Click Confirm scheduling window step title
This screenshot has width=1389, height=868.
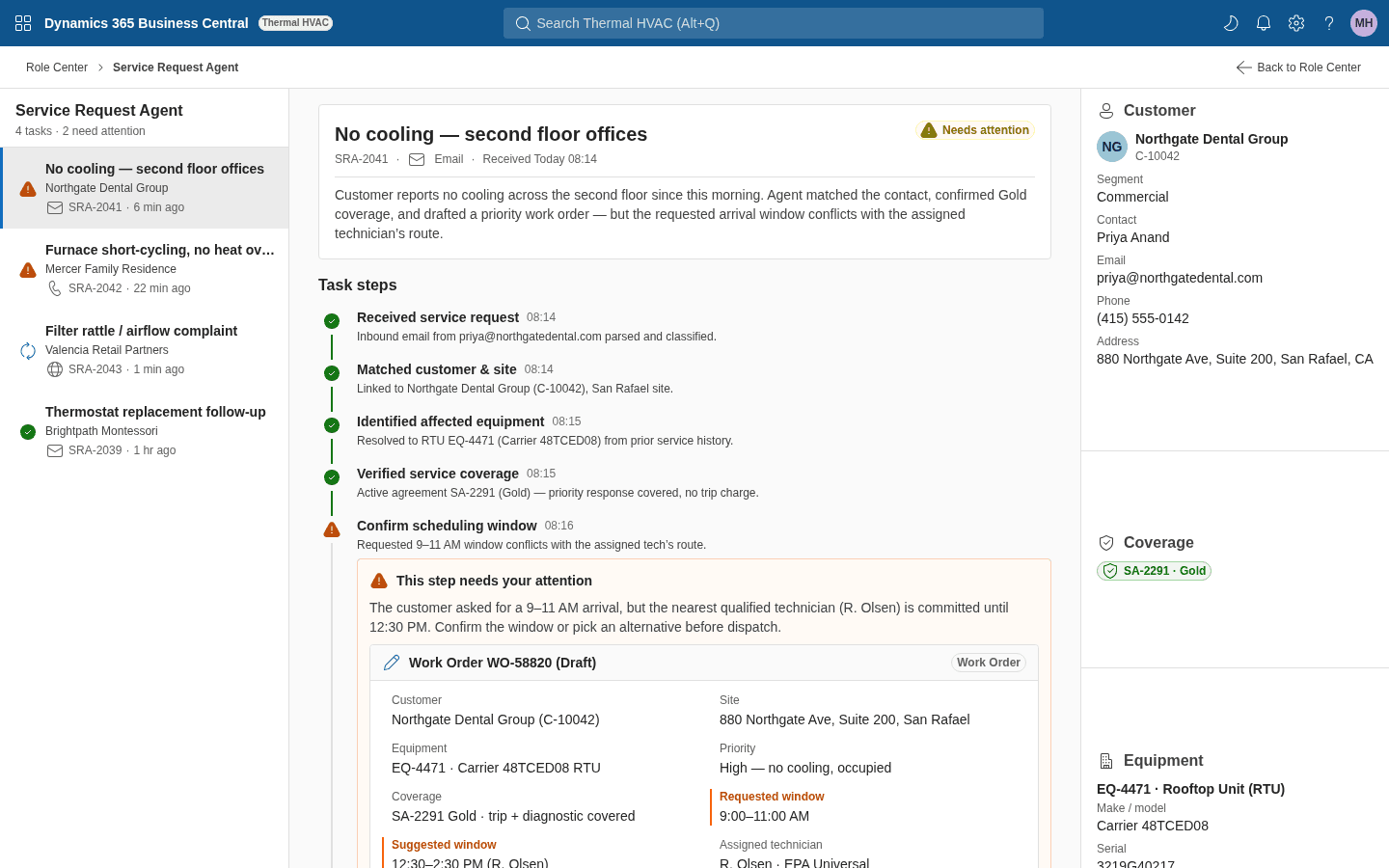(447, 526)
